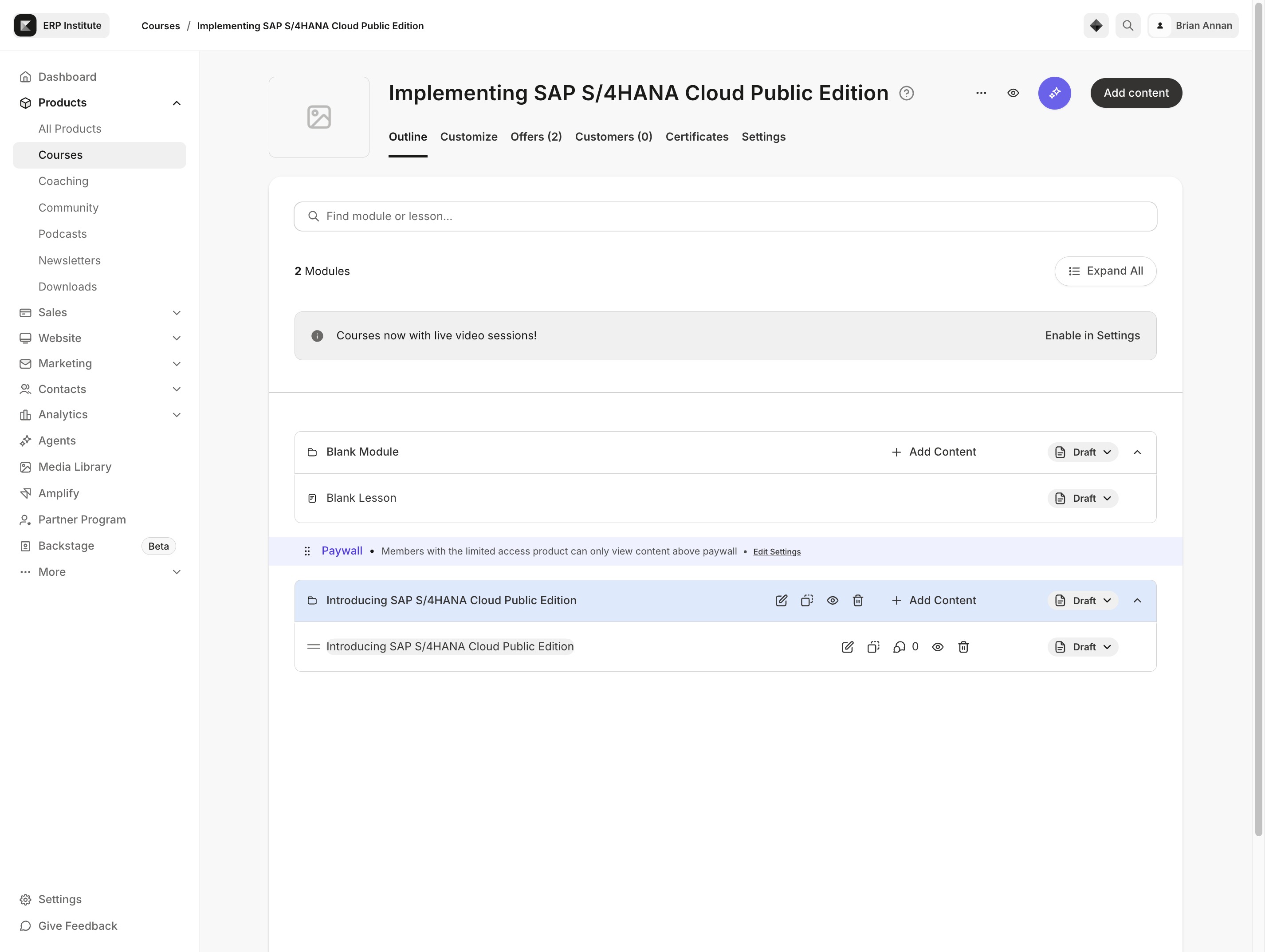1265x952 pixels.
Task: Preview the Introducing SAP lesson eye icon
Action: [938, 646]
